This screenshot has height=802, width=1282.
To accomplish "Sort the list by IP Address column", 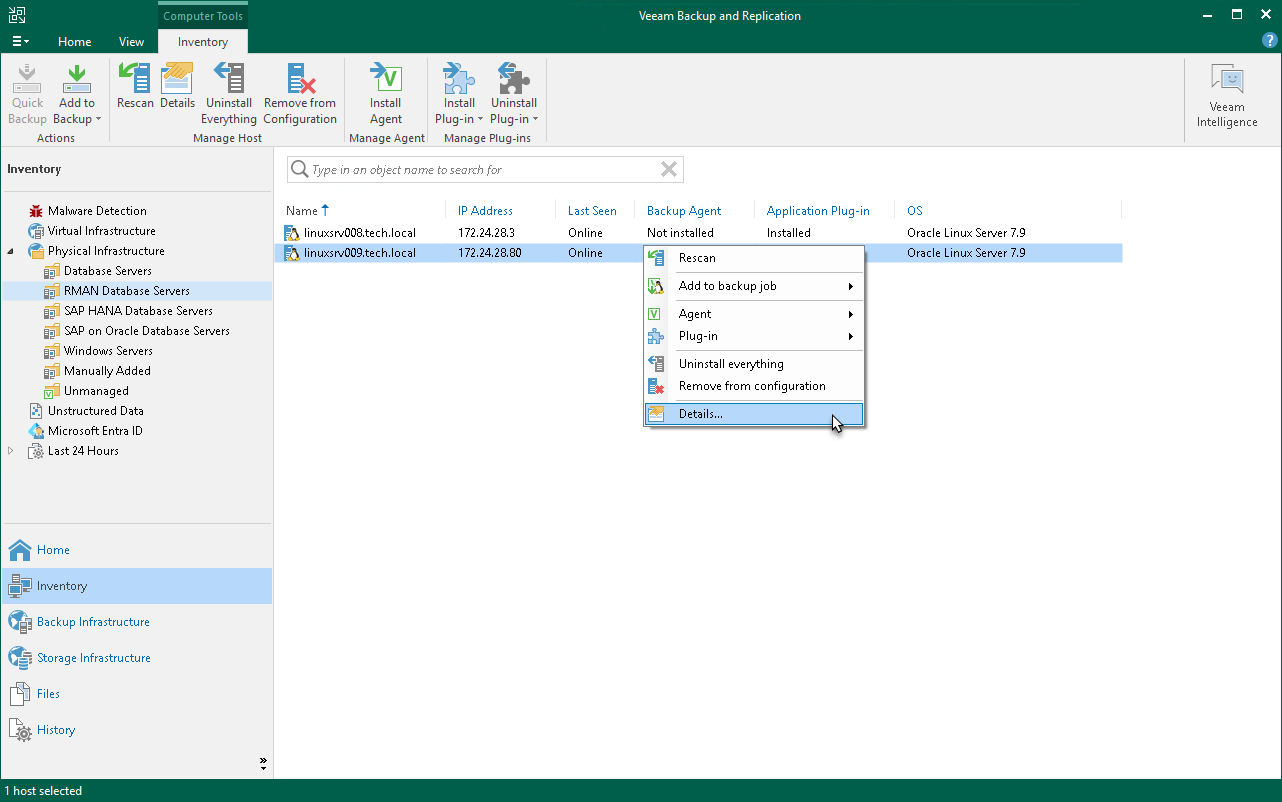I will tap(485, 211).
